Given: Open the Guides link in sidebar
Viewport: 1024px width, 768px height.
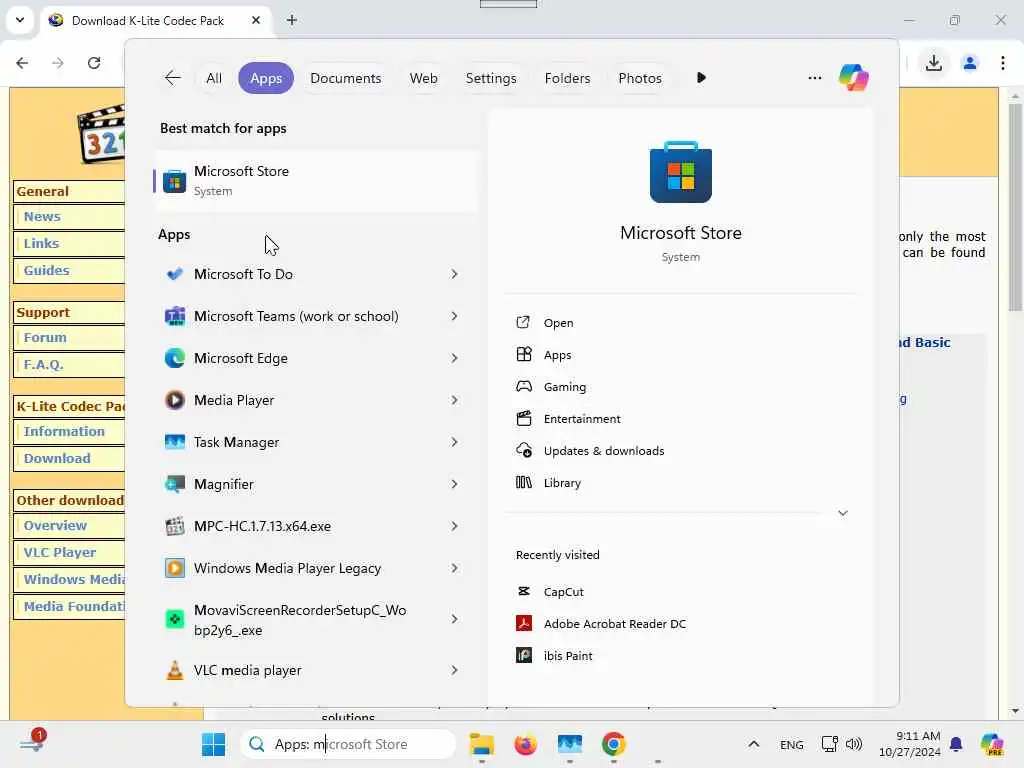Looking at the screenshot, I should pos(46,270).
